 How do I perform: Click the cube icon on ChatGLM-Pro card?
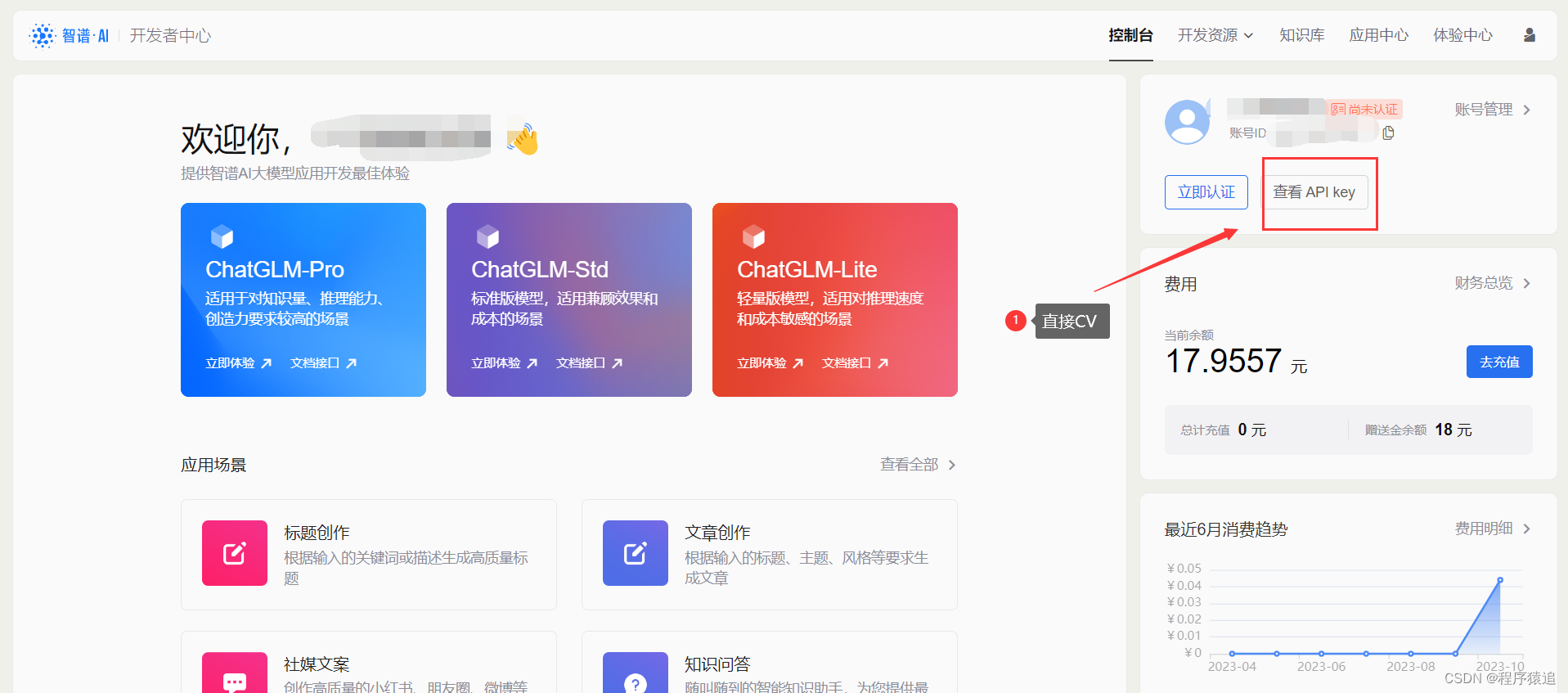pyautogui.click(x=222, y=236)
